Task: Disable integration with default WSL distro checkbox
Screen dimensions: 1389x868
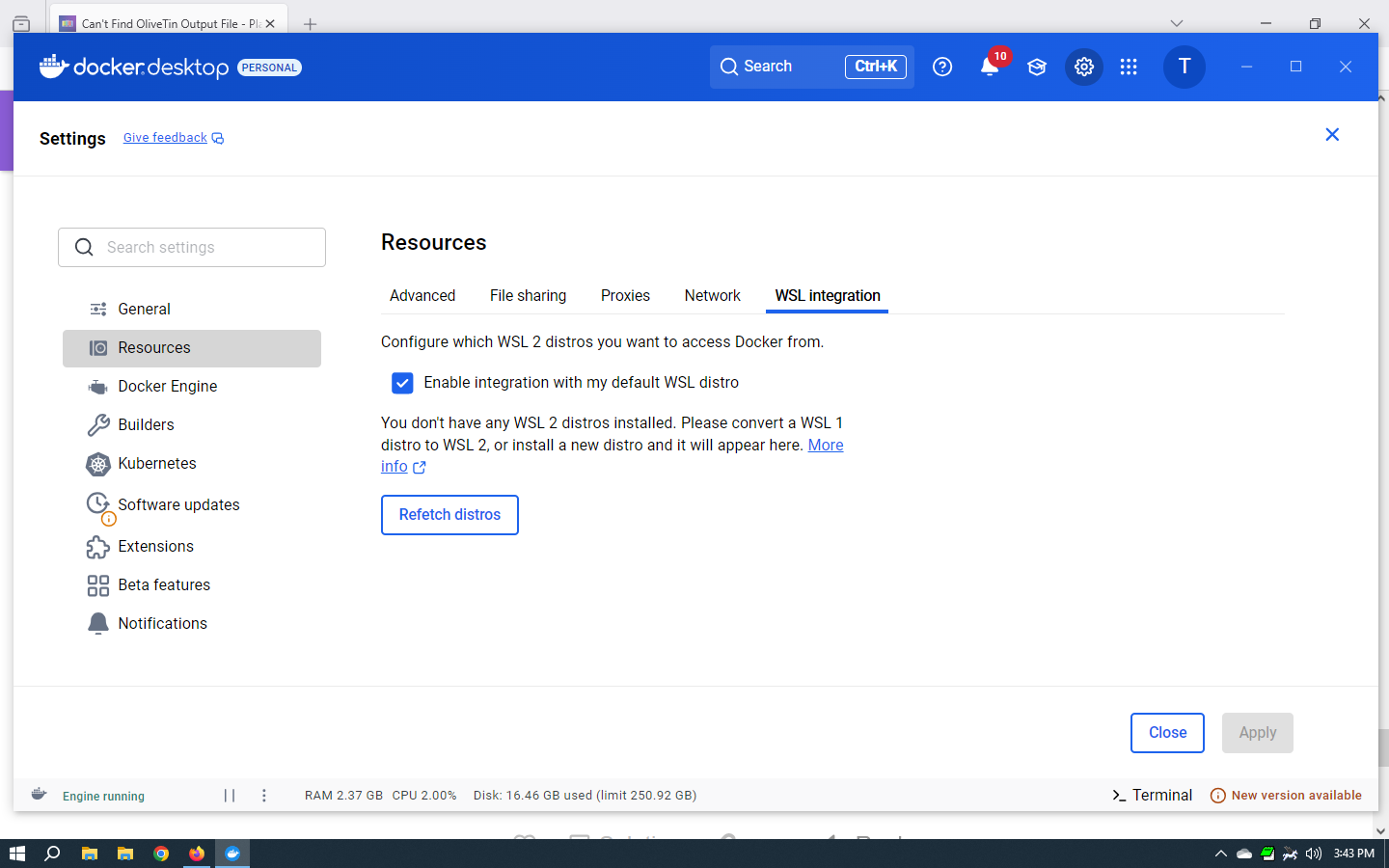Action: pyautogui.click(x=402, y=383)
